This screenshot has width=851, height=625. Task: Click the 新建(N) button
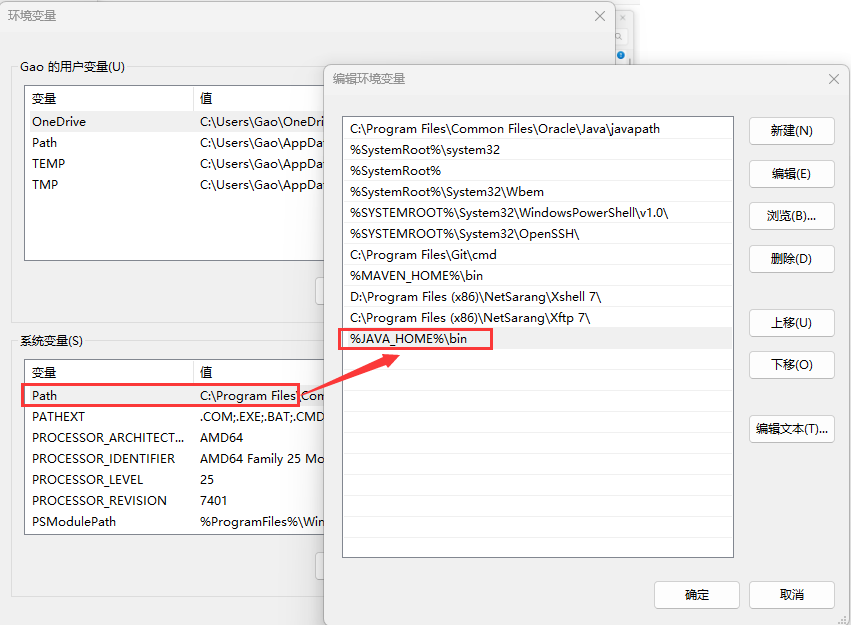pos(791,131)
